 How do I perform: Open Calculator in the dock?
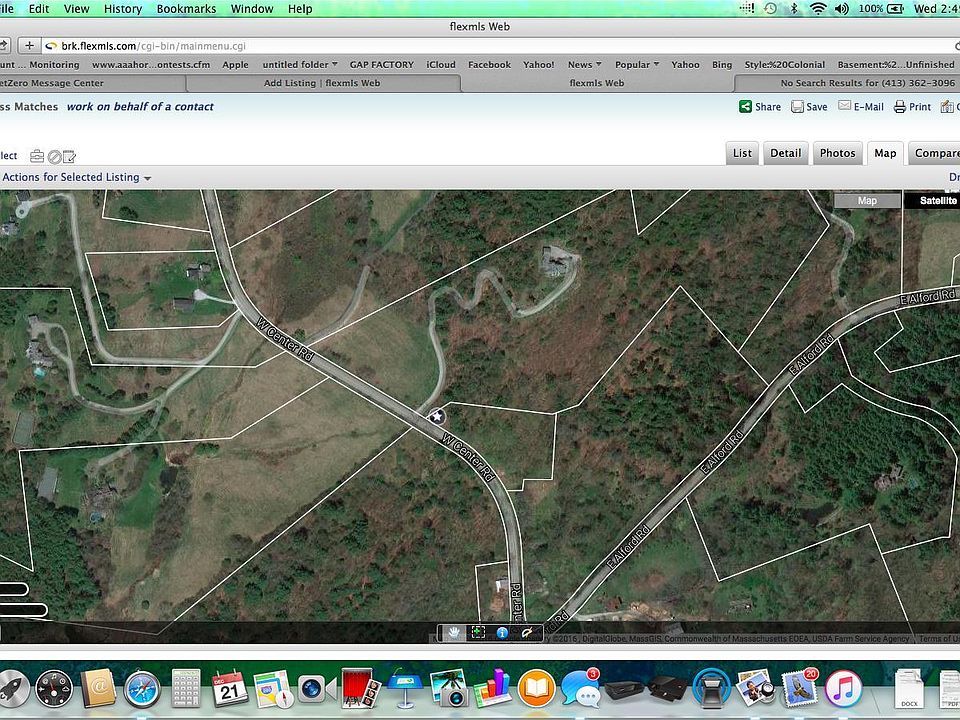tap(186, 689)
